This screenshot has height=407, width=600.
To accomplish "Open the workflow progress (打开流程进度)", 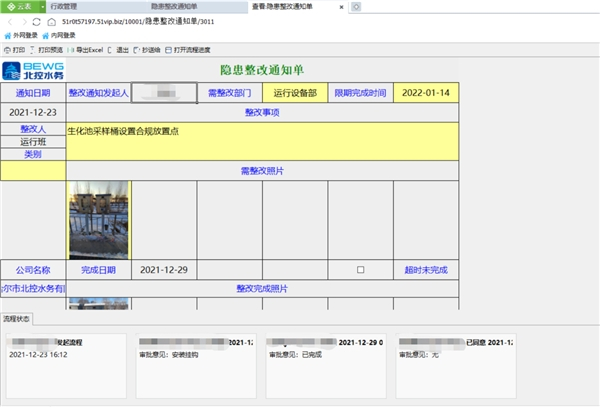I will pos(190,49).
